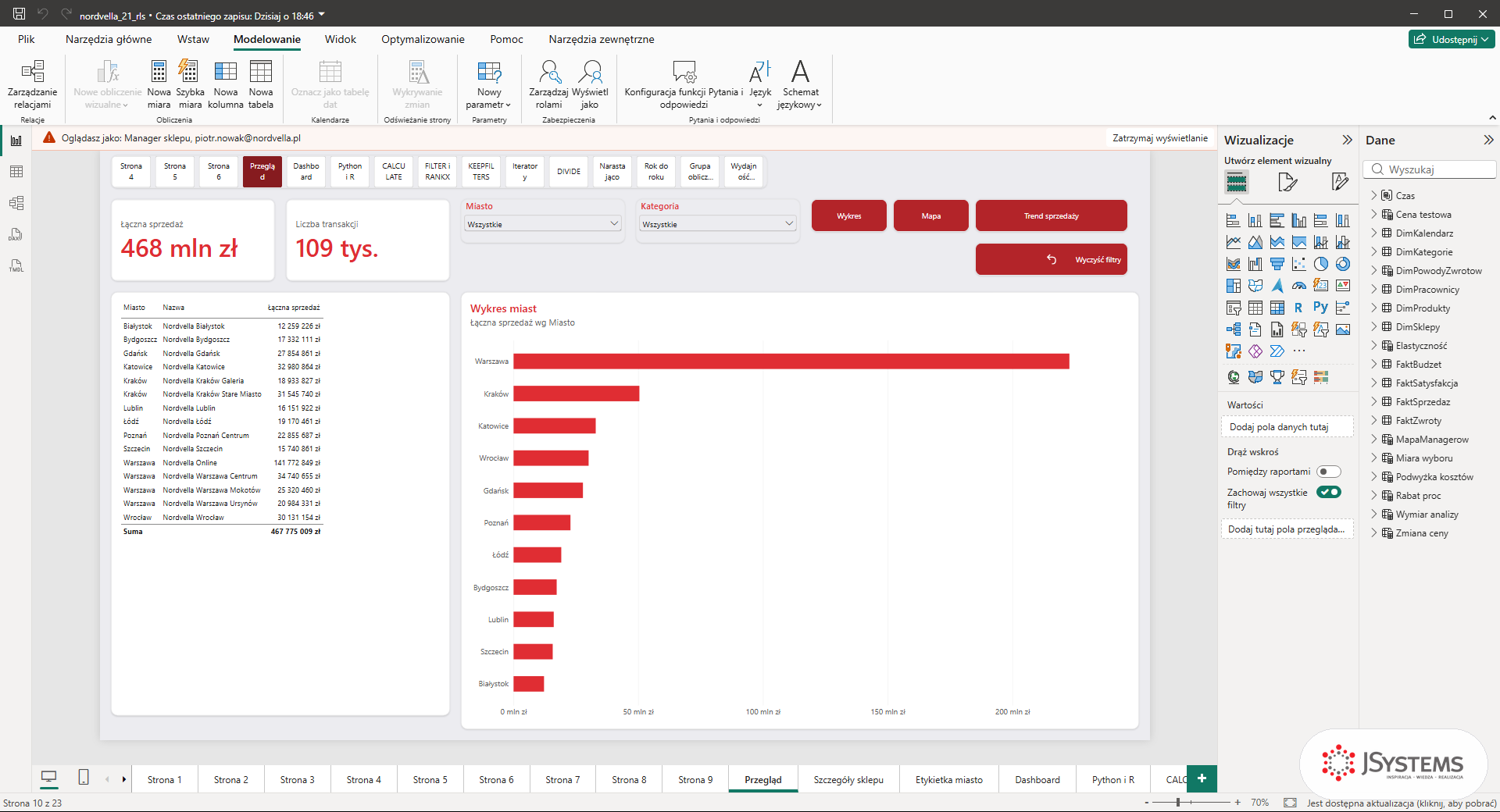The width and height of the screenshot is (1500, 812).
Task: Add Nowa kolumna from ribbon
Action: pyautogui.click(x=226, y=84)
